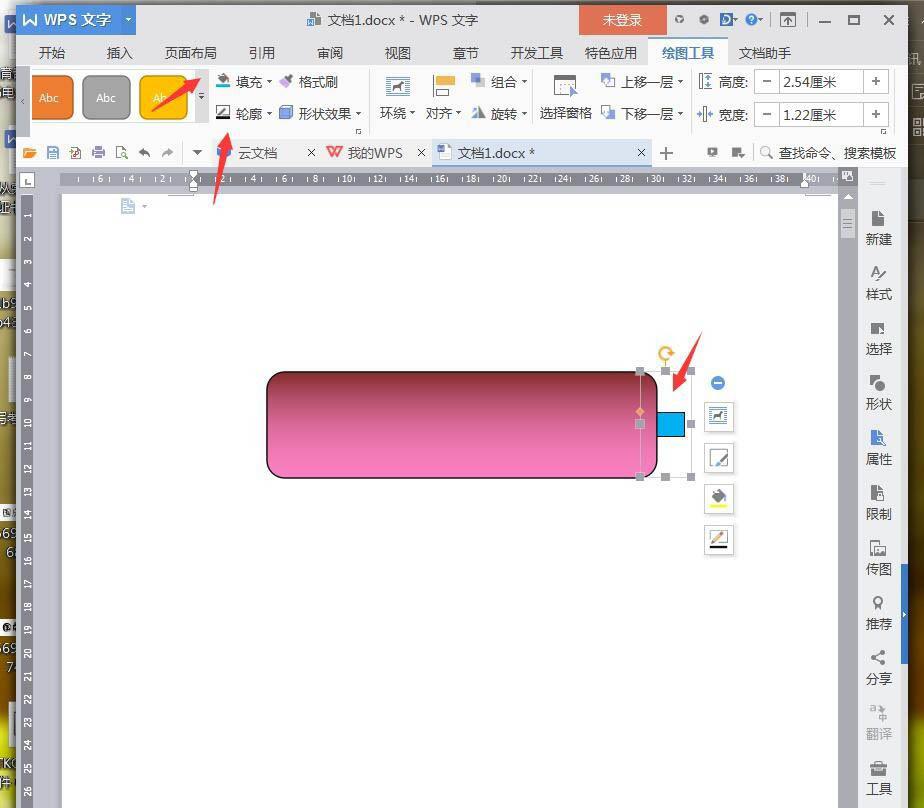Switch to the 章节 tab
Screen dimensions: 924x808
click(466, 53)
